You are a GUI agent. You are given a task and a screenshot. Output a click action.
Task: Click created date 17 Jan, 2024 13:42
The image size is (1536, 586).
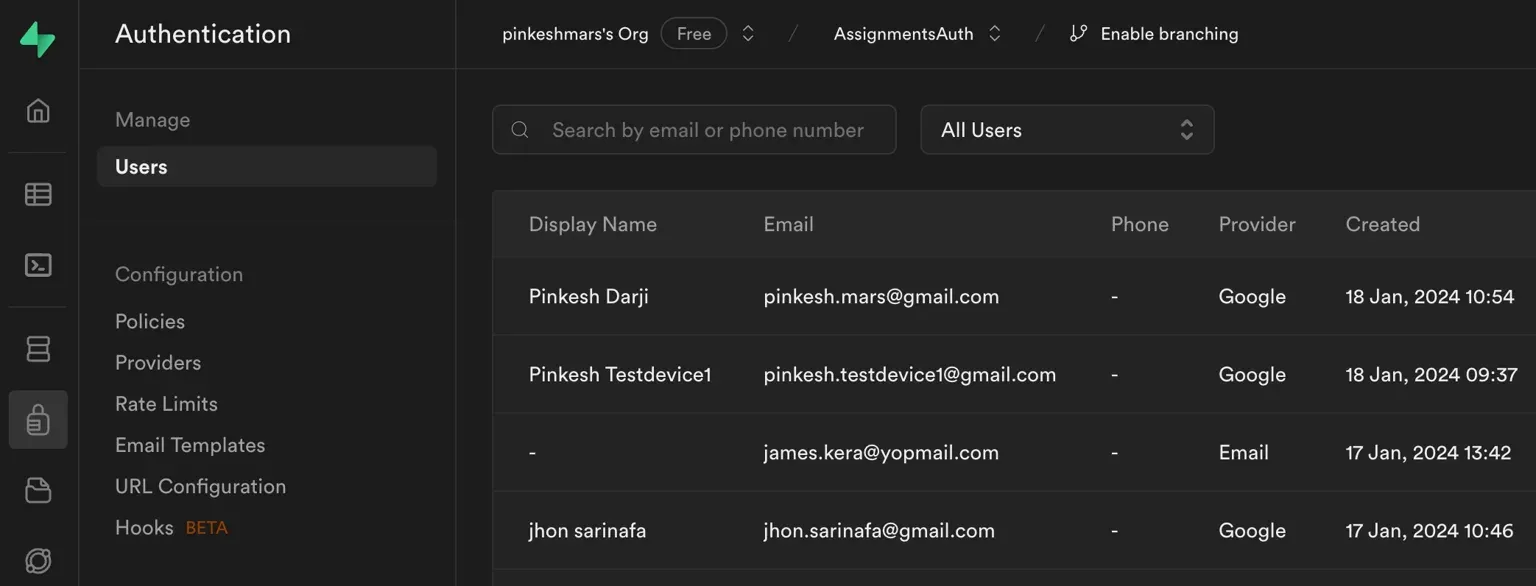[x=1429, y=452]
